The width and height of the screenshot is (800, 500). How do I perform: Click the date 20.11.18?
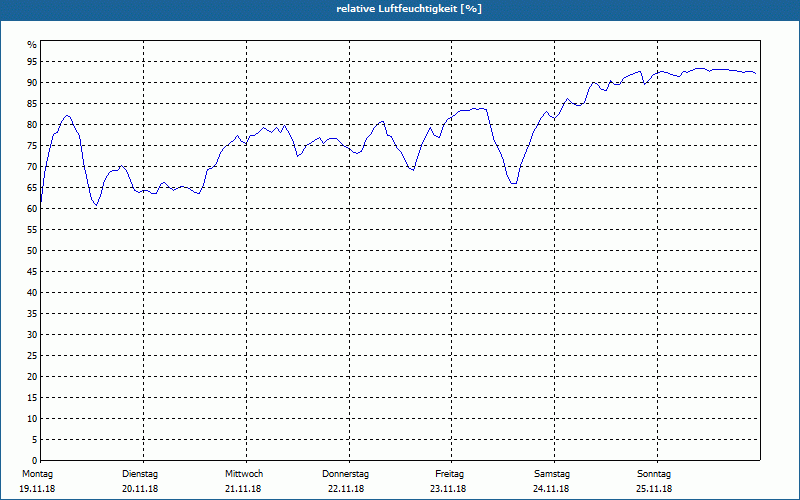pos(140,489)
